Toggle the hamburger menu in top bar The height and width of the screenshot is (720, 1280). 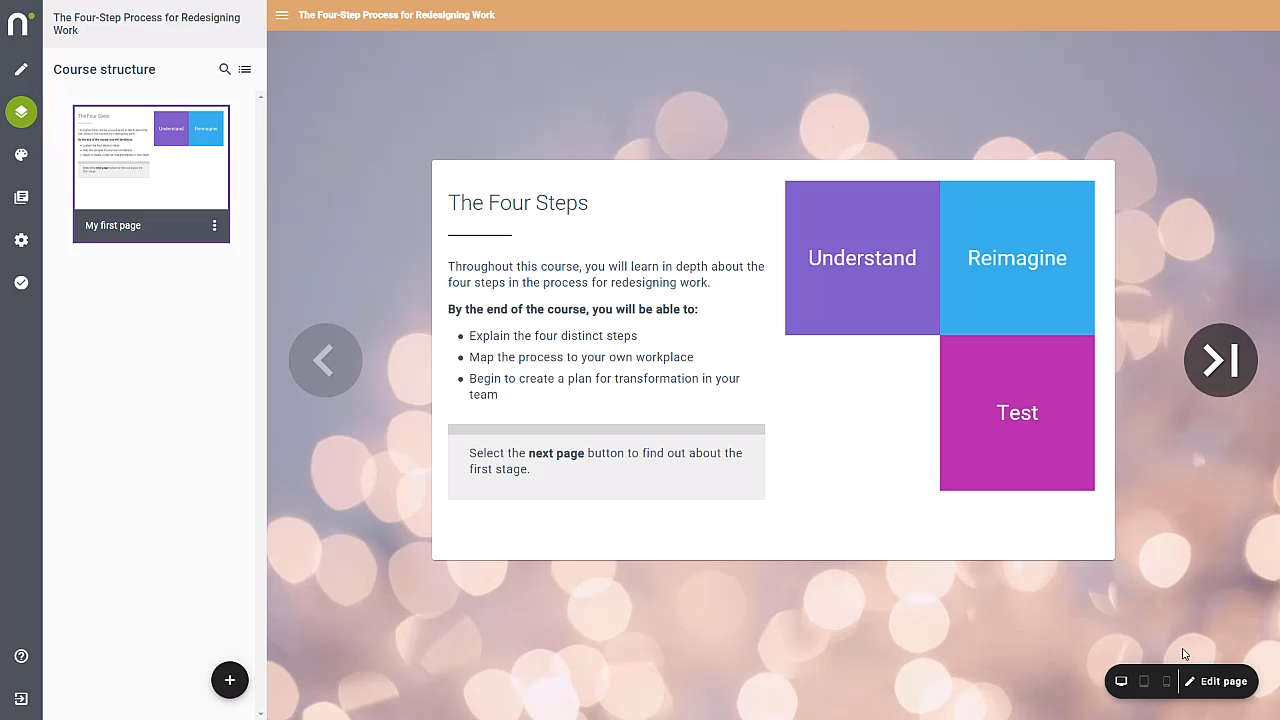coord(282,15)
